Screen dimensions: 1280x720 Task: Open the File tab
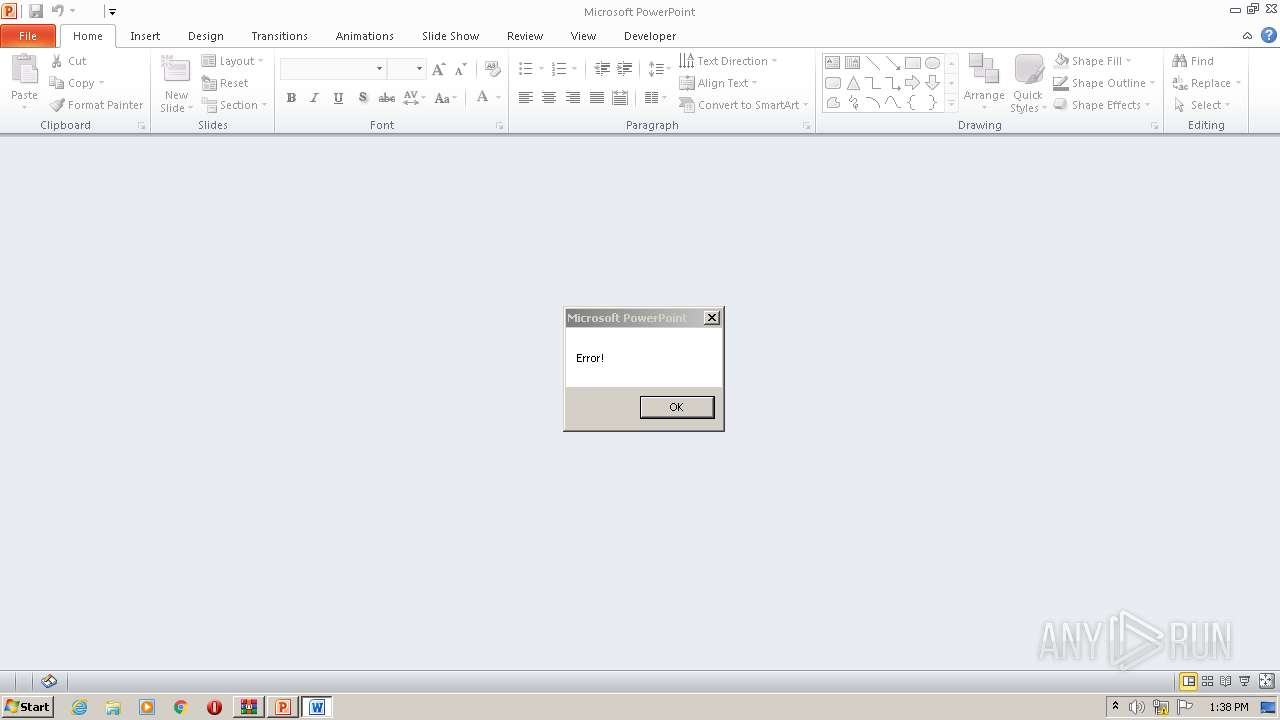[x=28, y=36]
